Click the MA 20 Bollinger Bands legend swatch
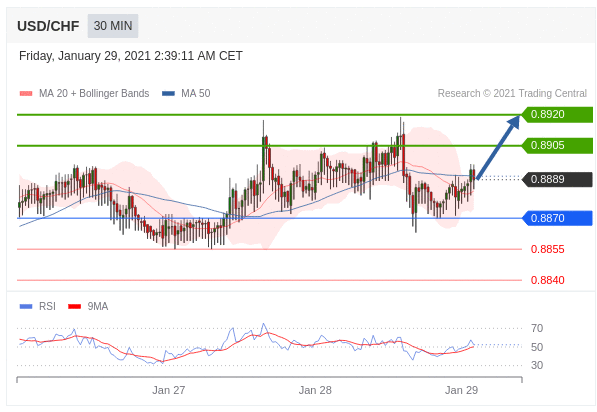This screenshot has height=412, width=597. pos(26,93)
